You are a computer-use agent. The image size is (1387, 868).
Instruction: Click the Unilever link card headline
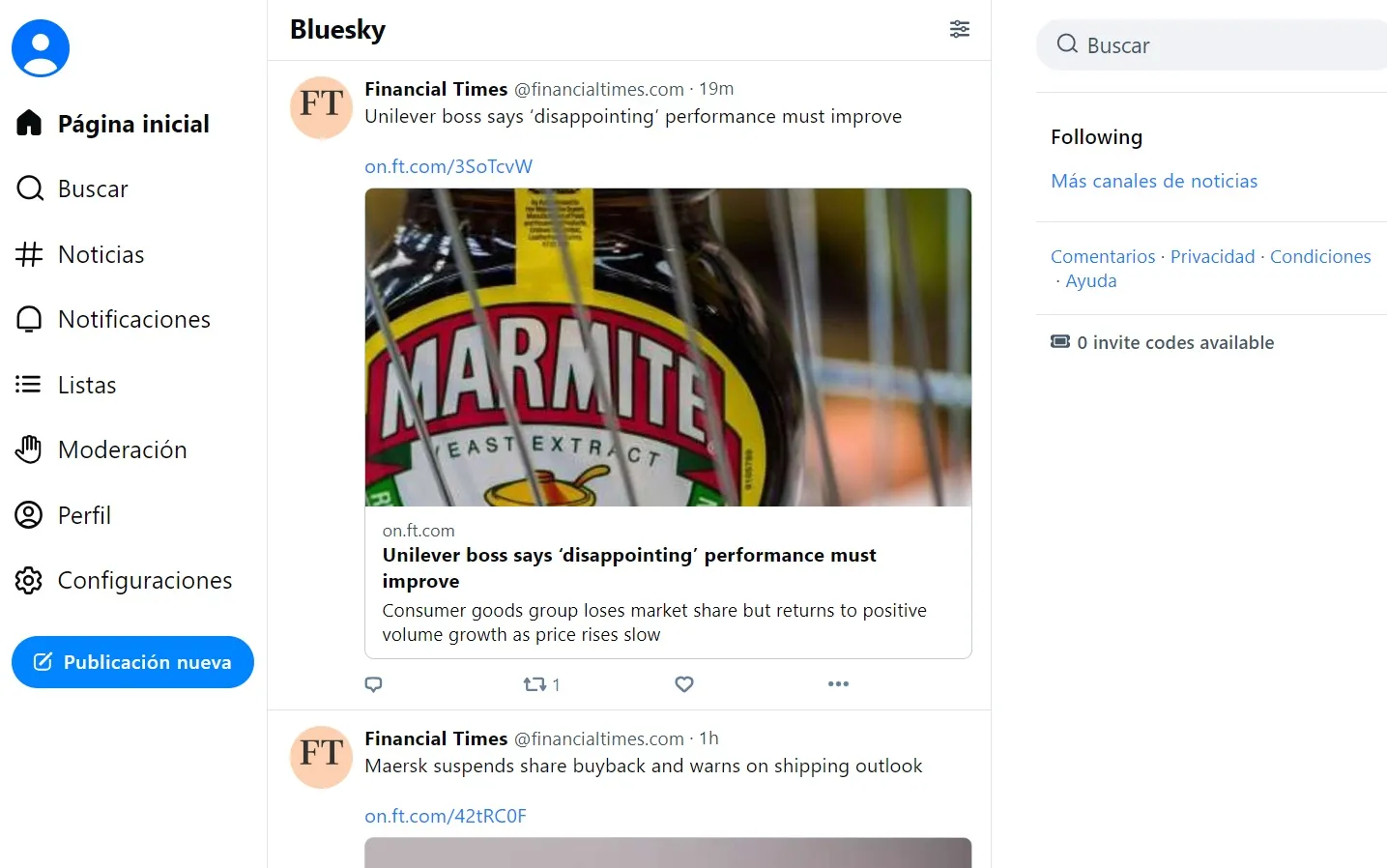629,568
